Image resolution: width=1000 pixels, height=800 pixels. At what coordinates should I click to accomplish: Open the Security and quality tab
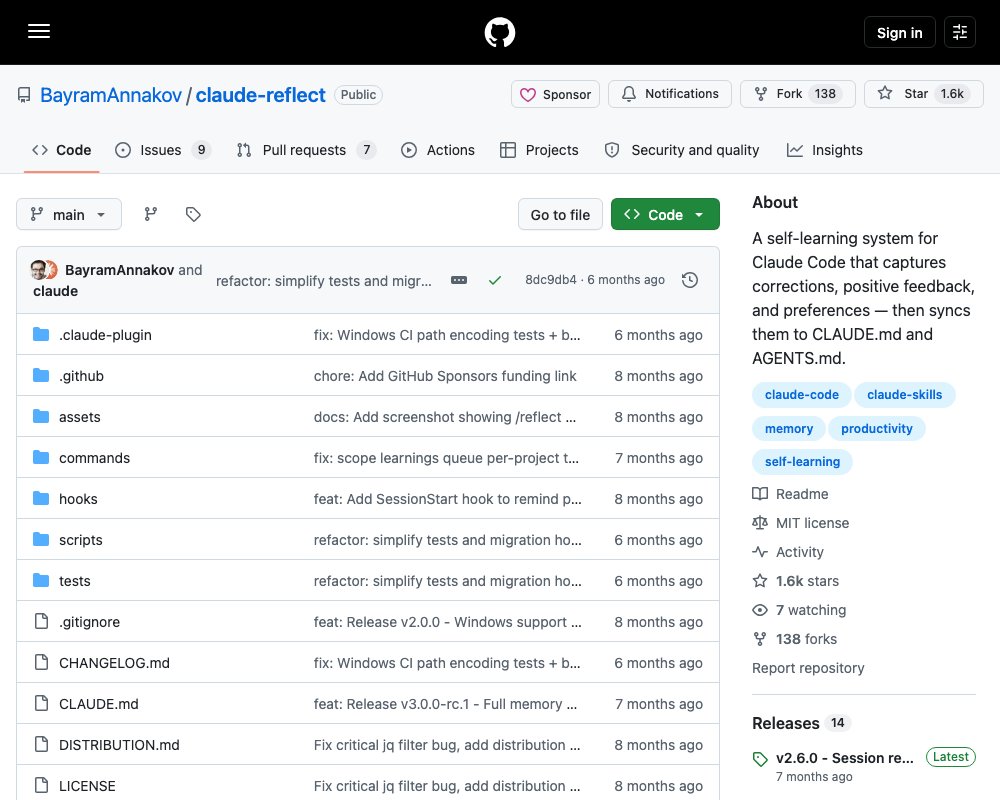682,150
